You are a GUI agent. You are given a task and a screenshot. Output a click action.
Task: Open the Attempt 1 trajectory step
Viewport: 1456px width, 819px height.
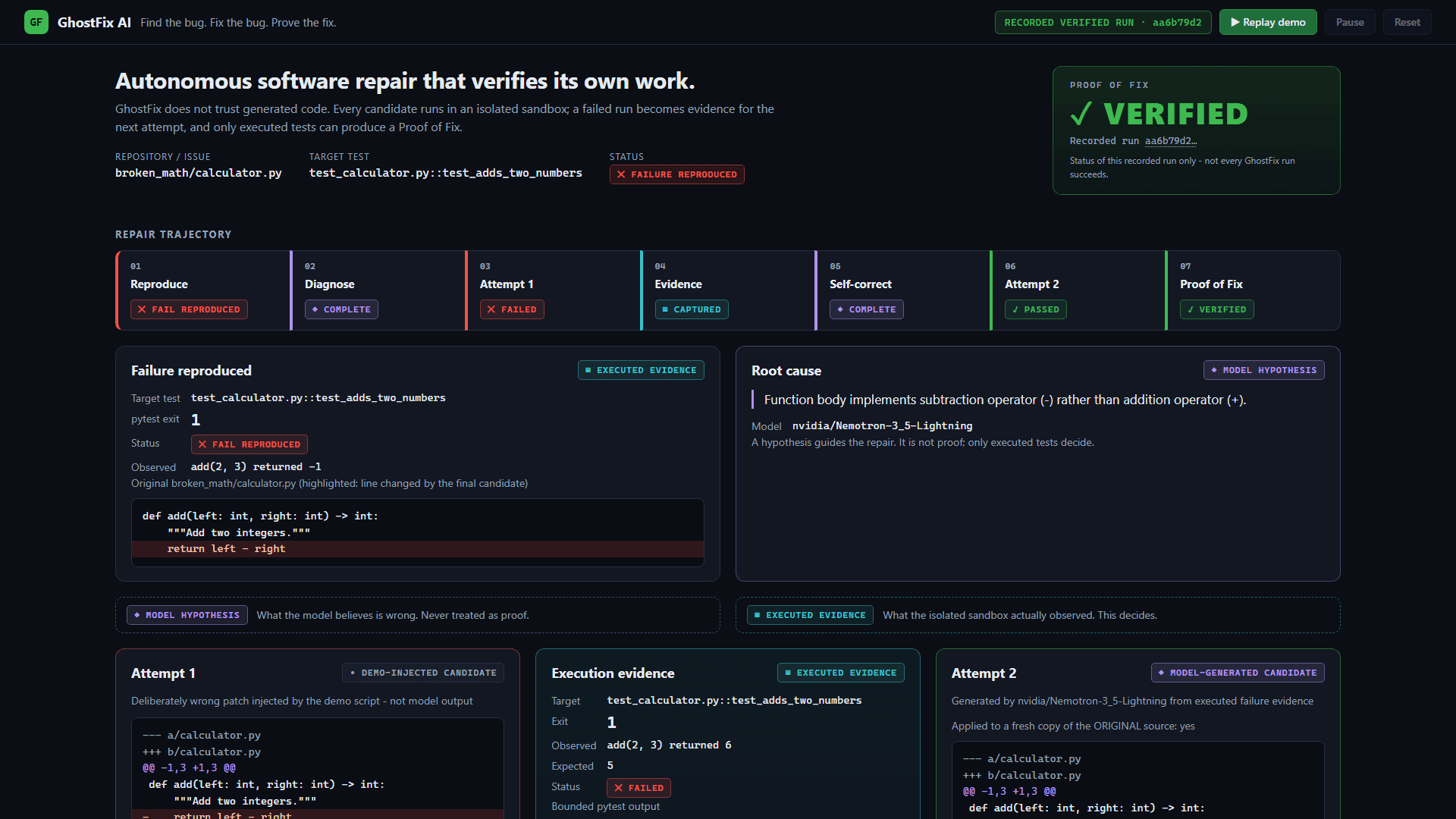click(553, 290)
